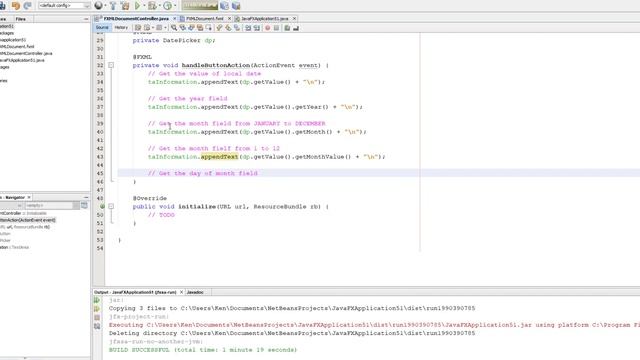The image size is (640, 360).
Task: Click the Uncomment icon in editor toolbar
Action: point(296,28)
